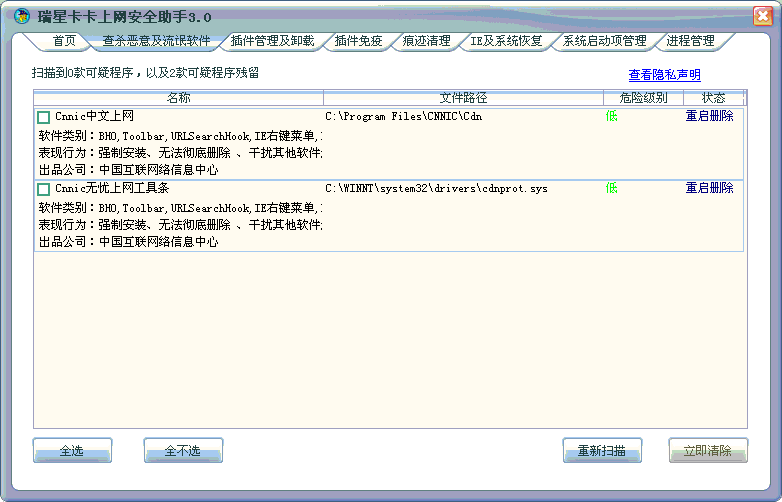The height and width of the screenshot is (502, 782).
Task: Click 软件类别 line under Cnnic无忧上网工具条
Action: pyautogui.click(x=180, y=208)
